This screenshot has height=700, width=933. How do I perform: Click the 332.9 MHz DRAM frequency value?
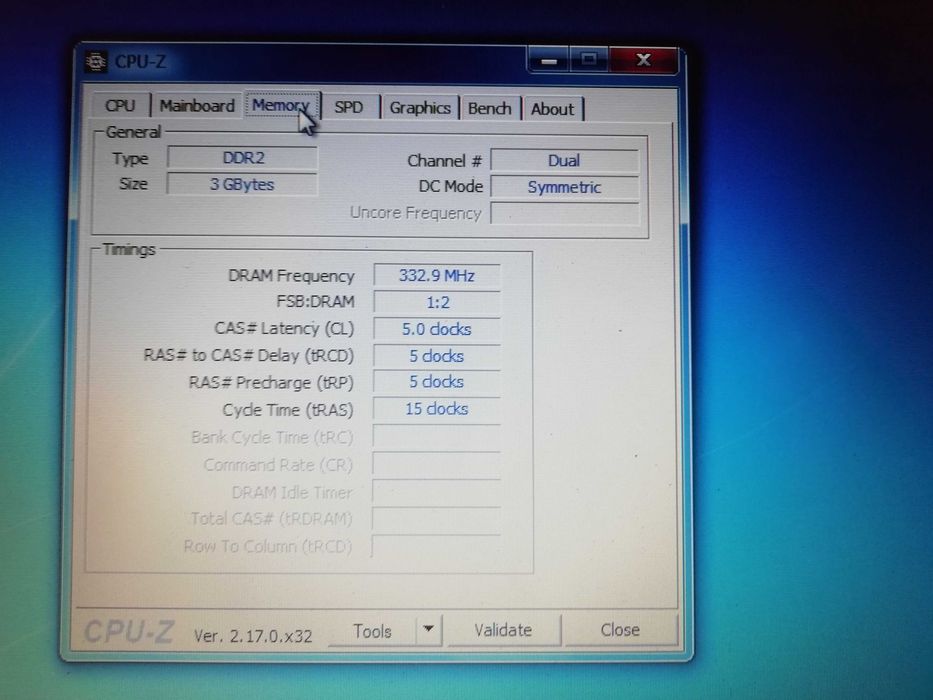(x=437, y=276)
